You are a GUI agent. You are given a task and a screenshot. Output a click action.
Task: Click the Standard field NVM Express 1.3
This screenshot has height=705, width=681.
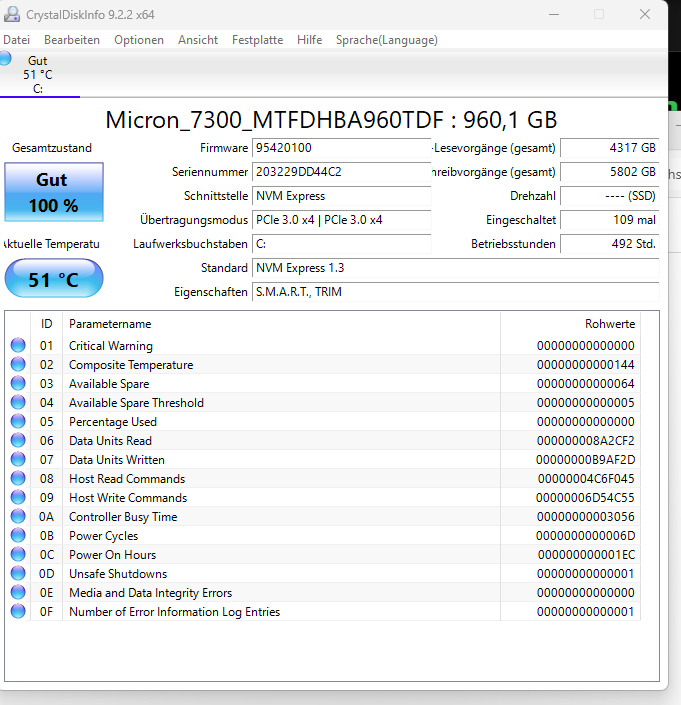click(456, 268)
